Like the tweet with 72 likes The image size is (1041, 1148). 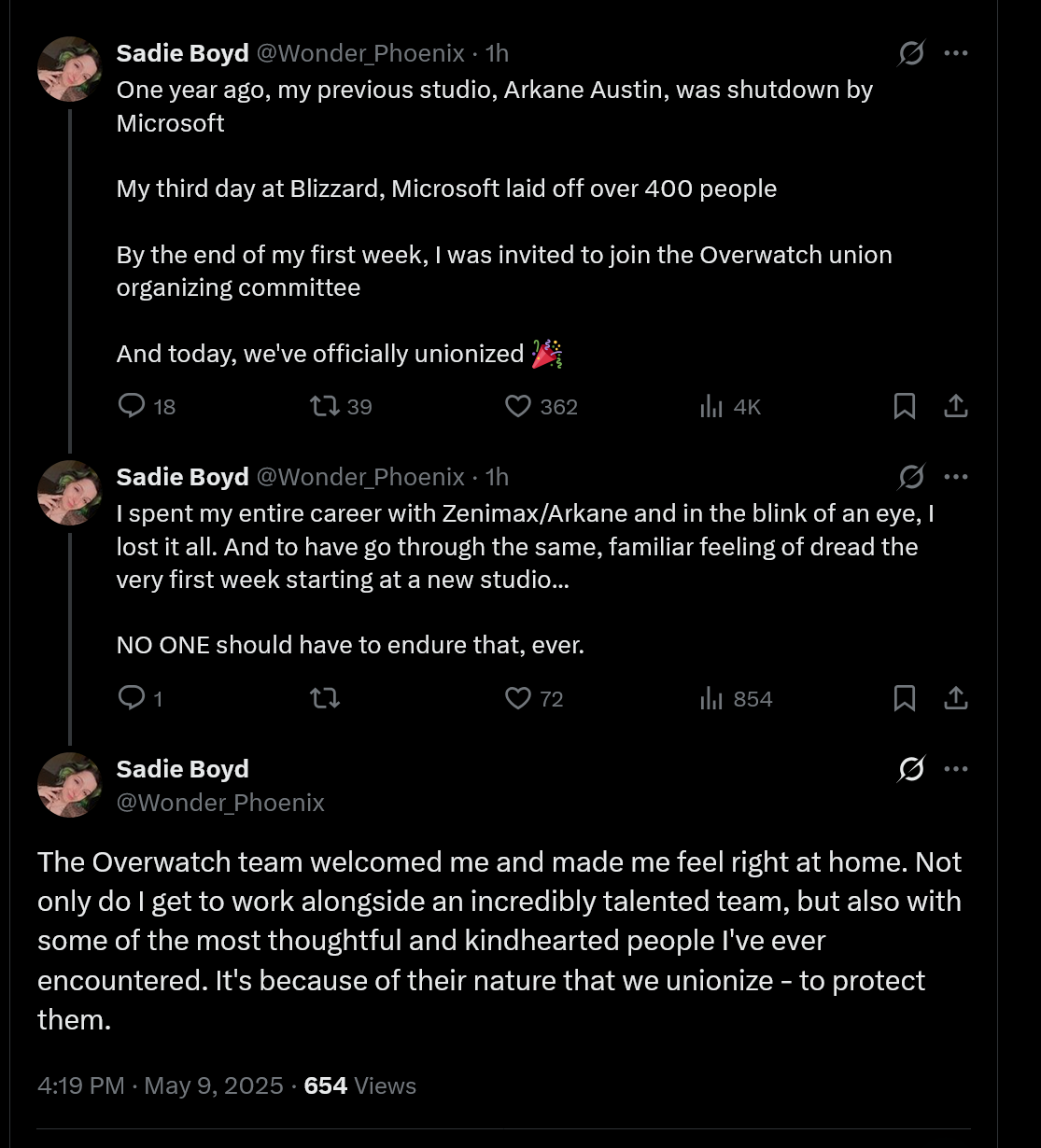[518, 698]
